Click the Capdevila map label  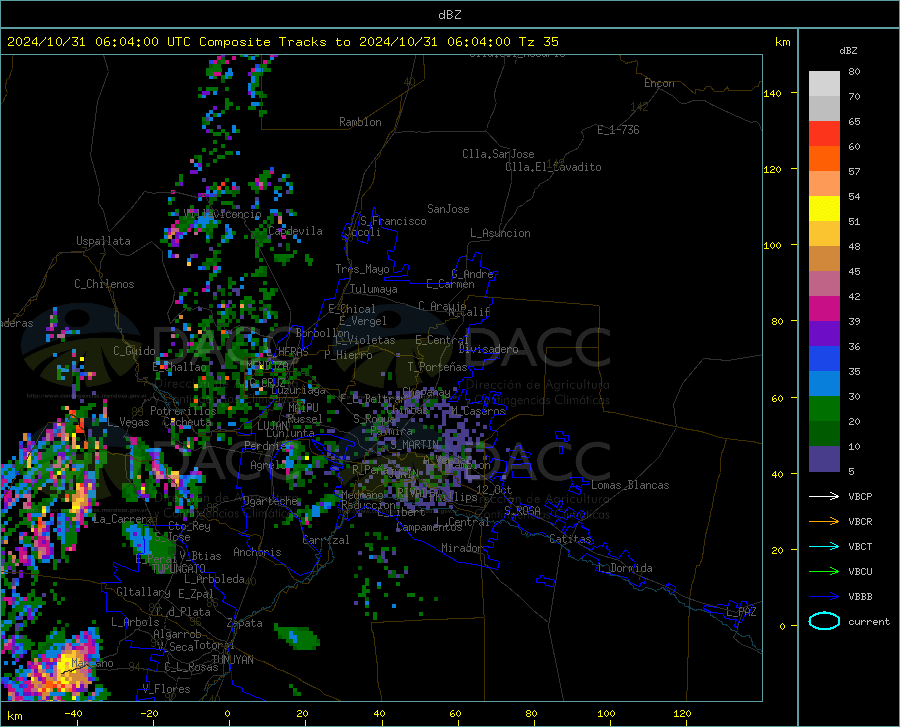(x=295, y=231)
